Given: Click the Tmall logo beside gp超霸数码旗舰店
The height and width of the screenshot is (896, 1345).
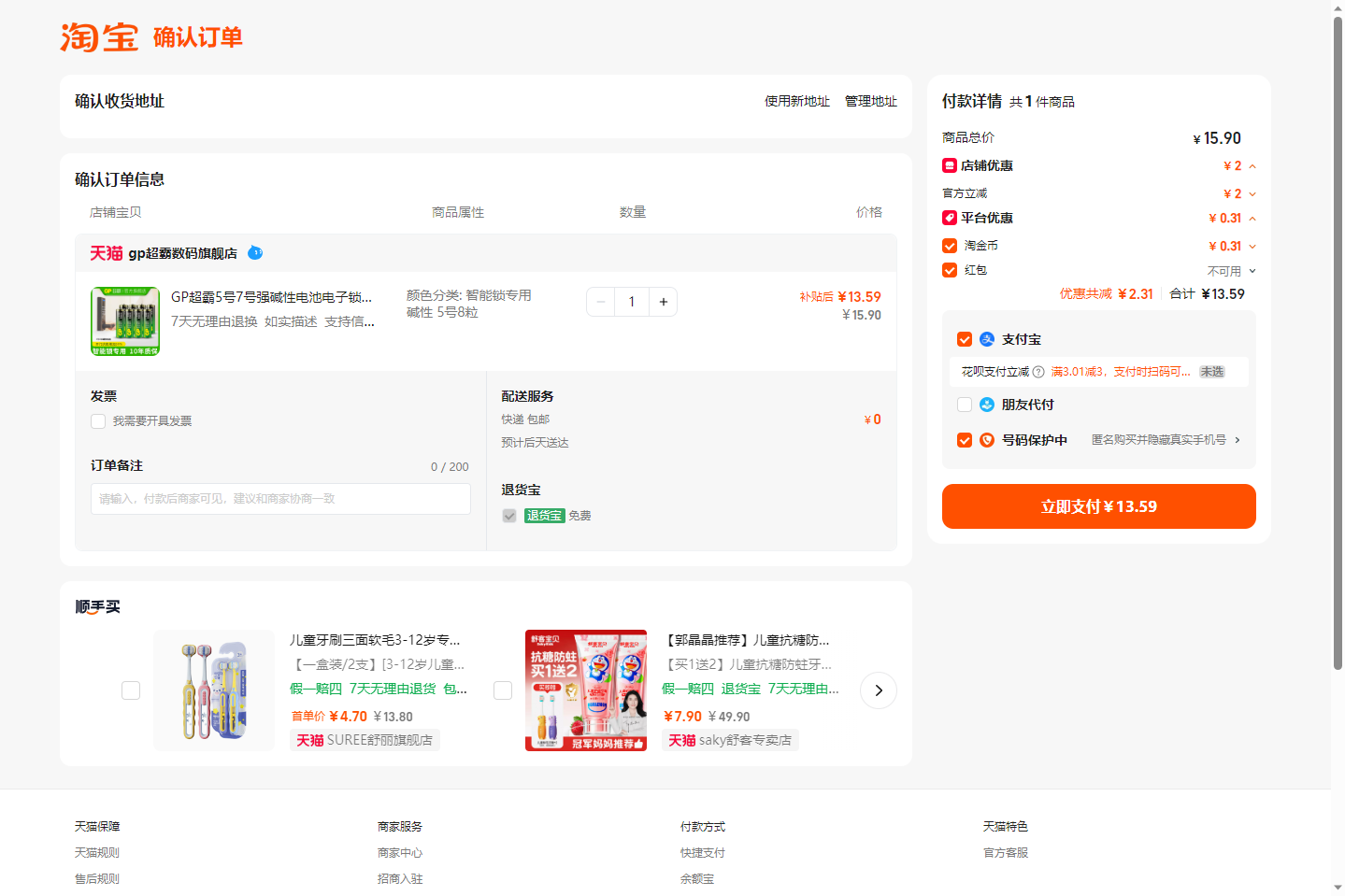Looking at the screenshot, I should tap(107, 253).
